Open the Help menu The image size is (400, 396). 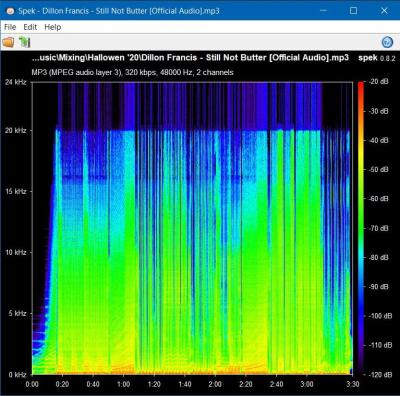[x=53, y=27]
